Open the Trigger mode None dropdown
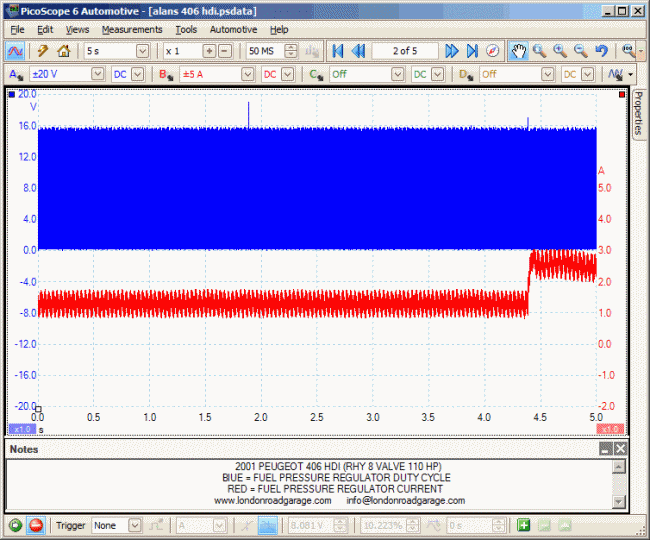650x540 pixels. point(134,525)
